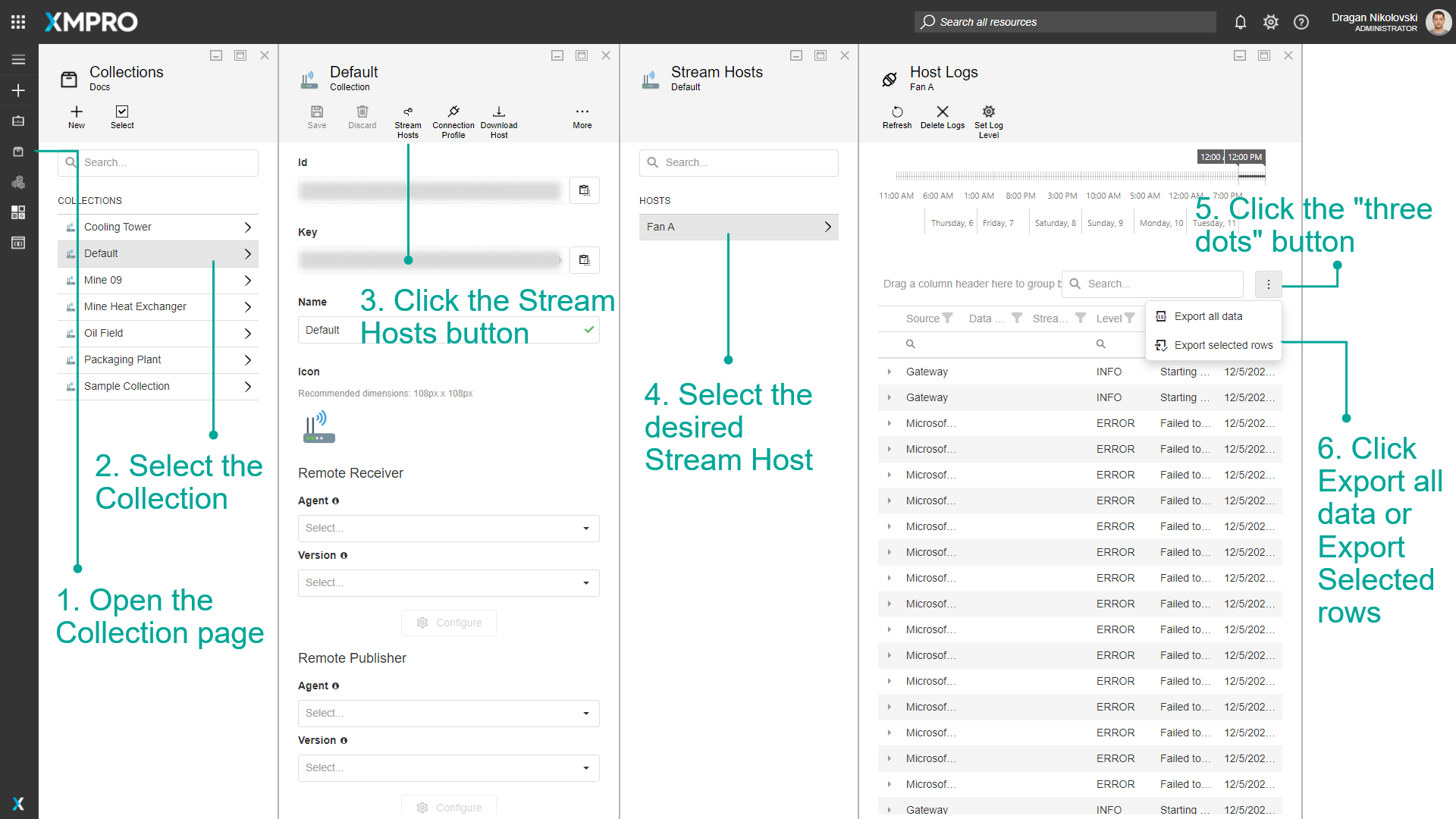Open the Default collection row

click(x=158, y=253)
